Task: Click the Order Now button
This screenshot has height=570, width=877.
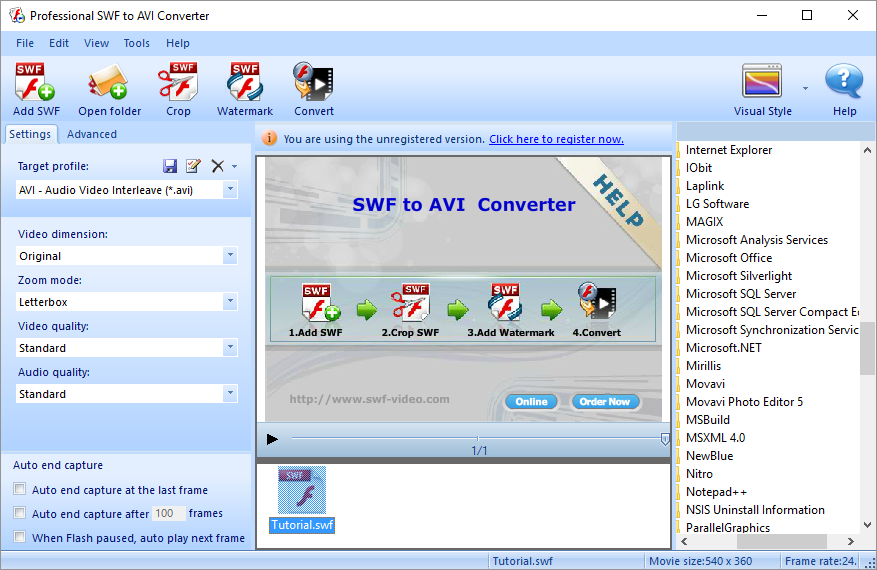Action: (605, 402)
